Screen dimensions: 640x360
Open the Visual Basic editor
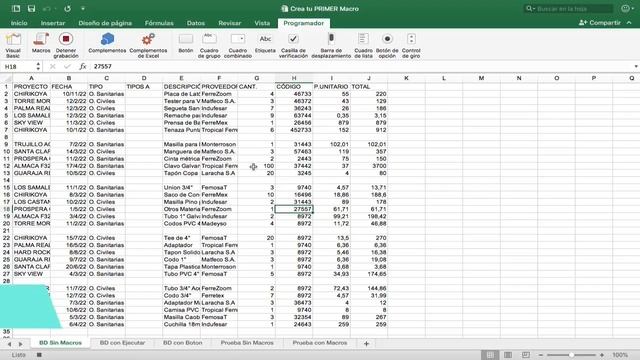(x=13, y=45)
